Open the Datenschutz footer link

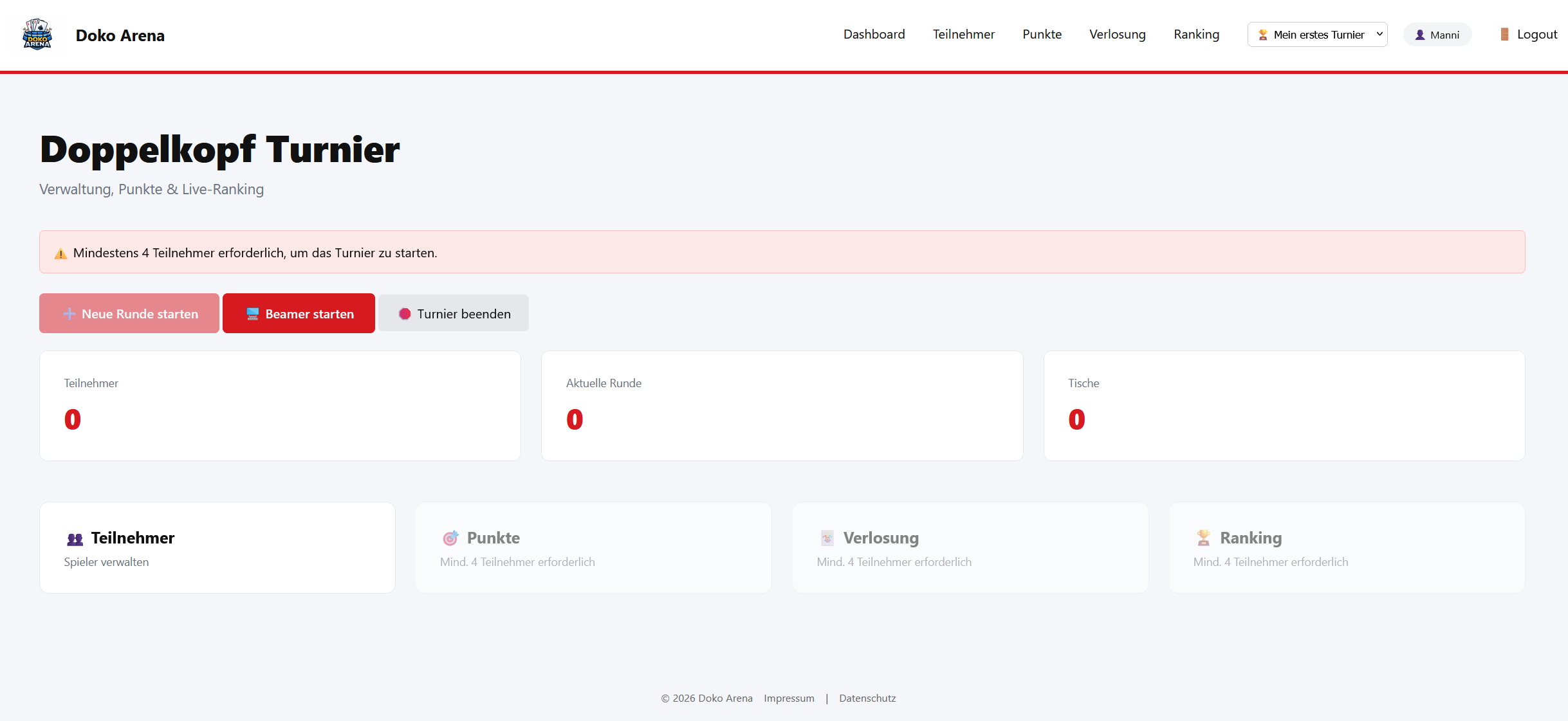867,698
